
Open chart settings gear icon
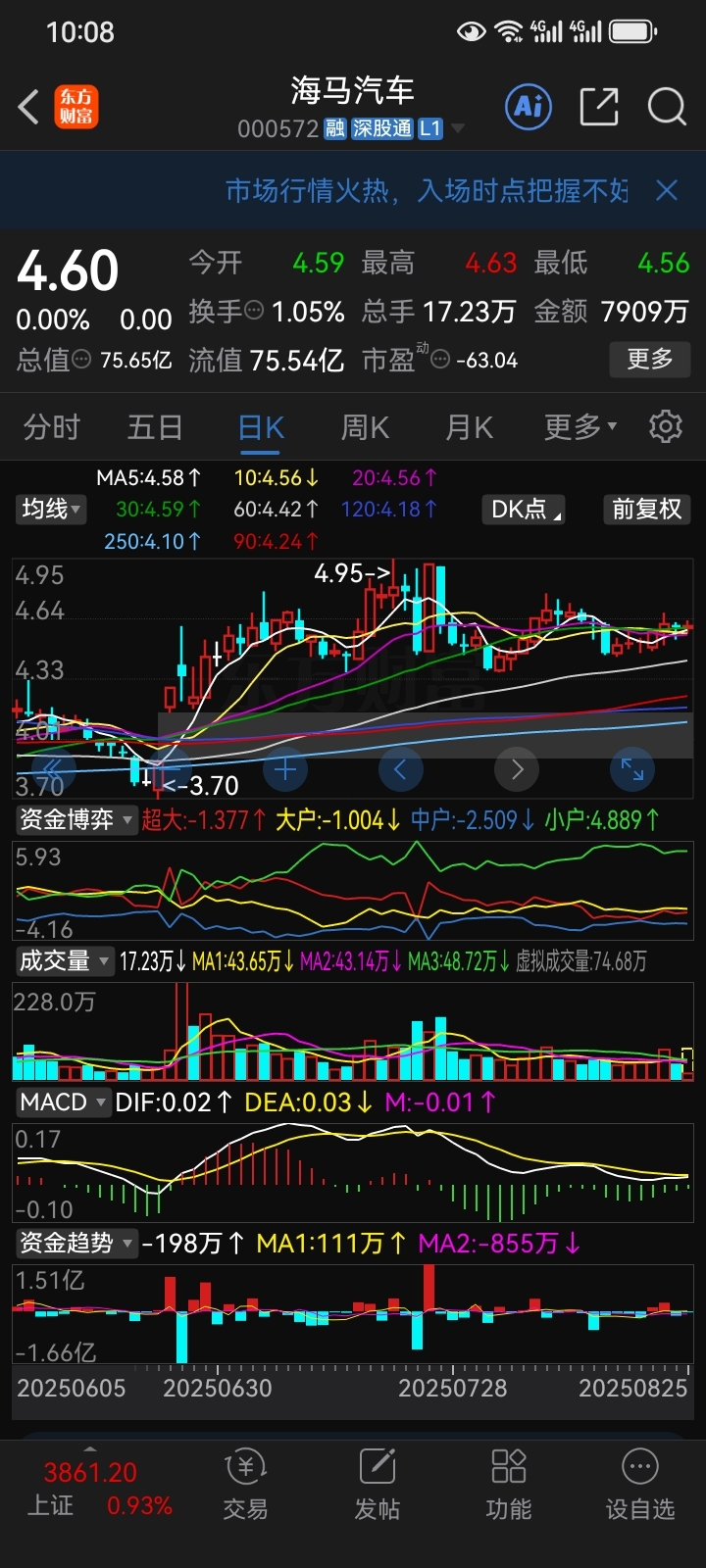[x=666, y=426]
